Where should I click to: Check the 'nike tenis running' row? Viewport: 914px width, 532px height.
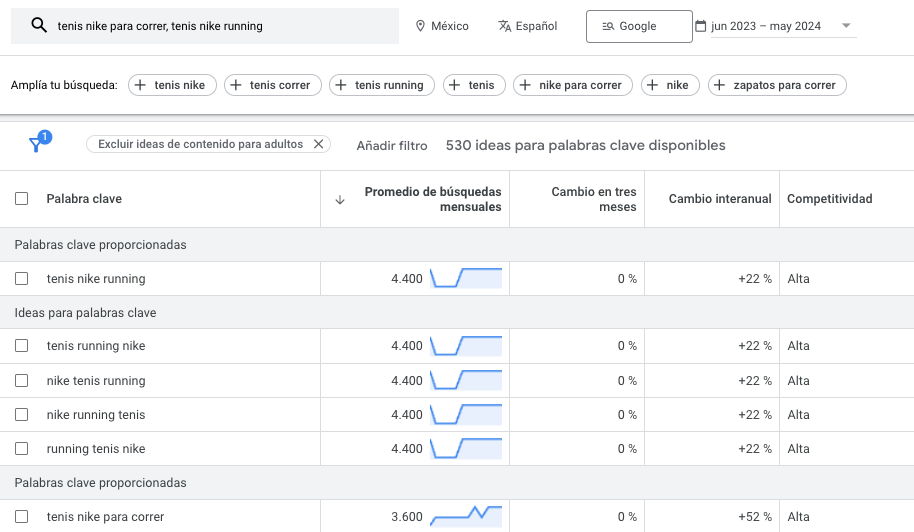click(x=22, y=380)
